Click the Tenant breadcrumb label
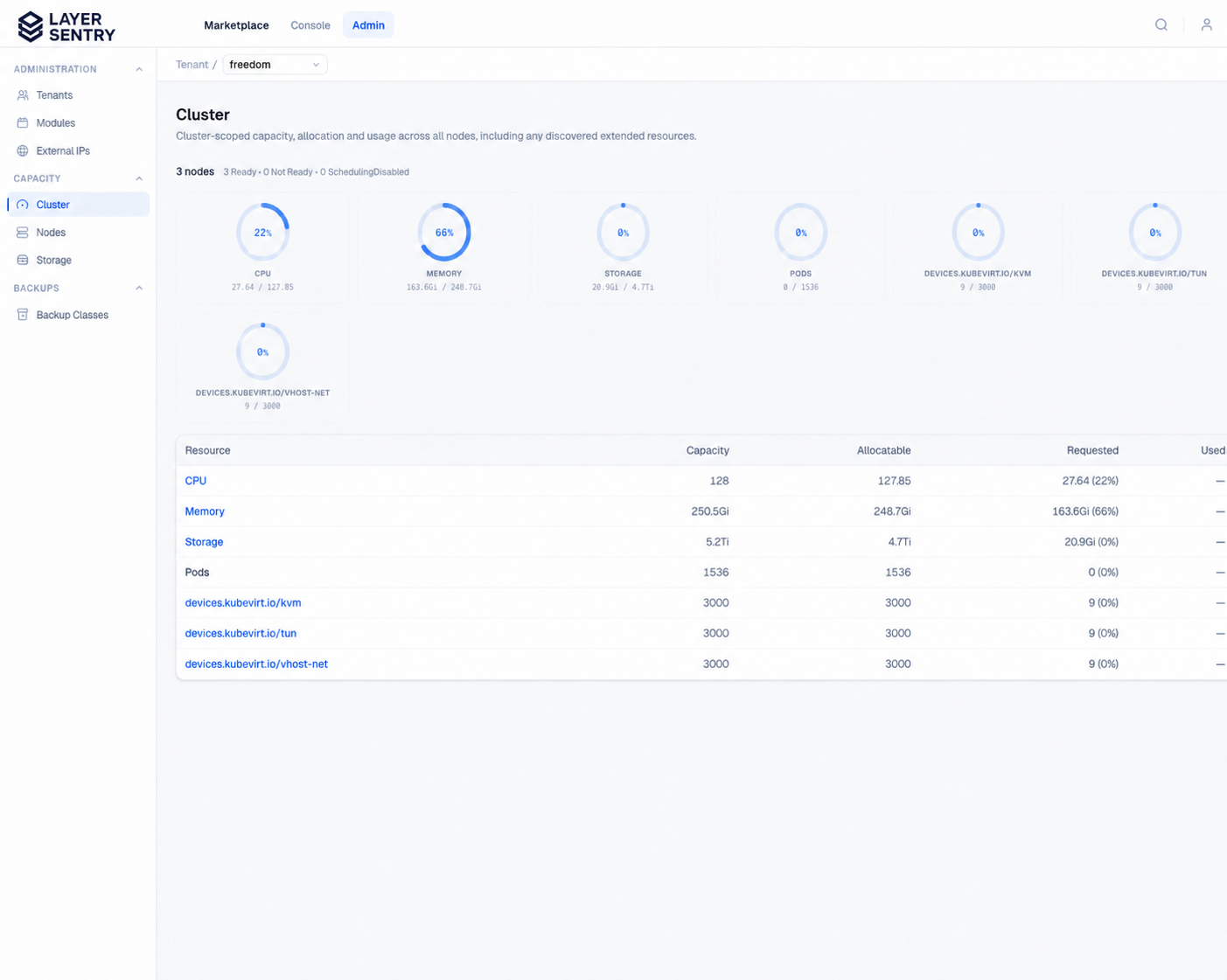 (192, 65)
